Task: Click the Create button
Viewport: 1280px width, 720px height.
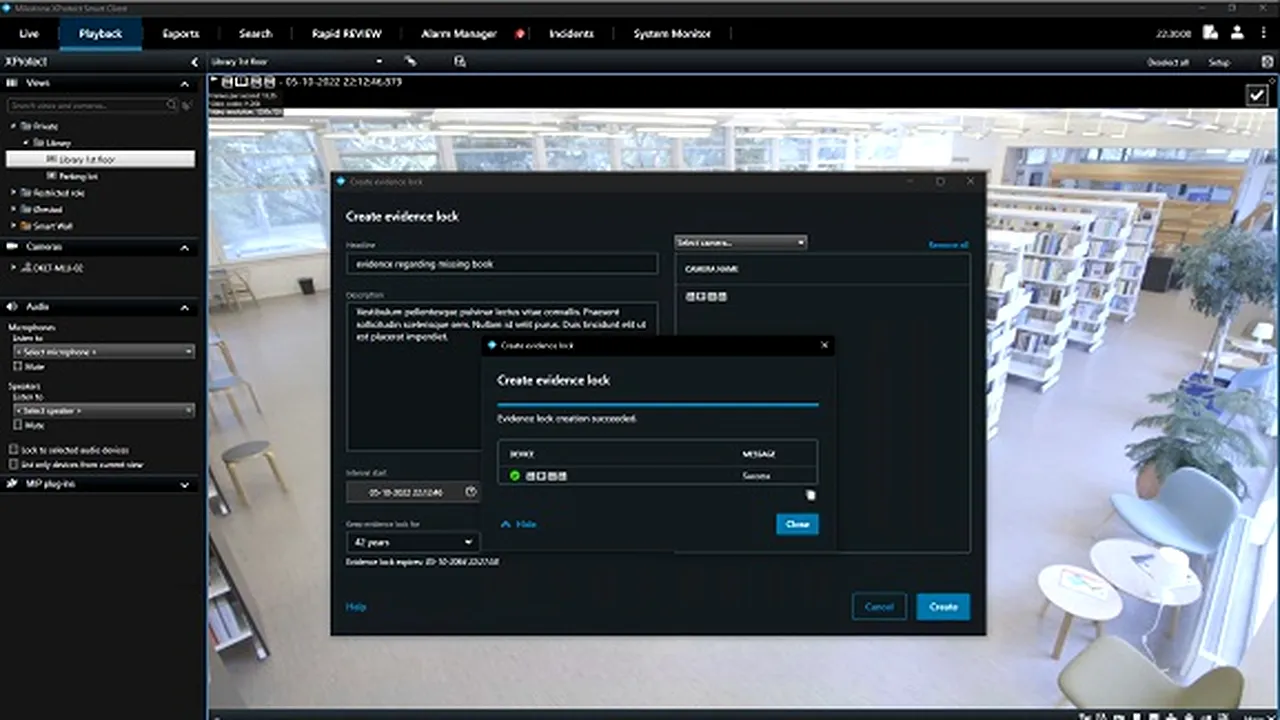Action: pos(943,607)
